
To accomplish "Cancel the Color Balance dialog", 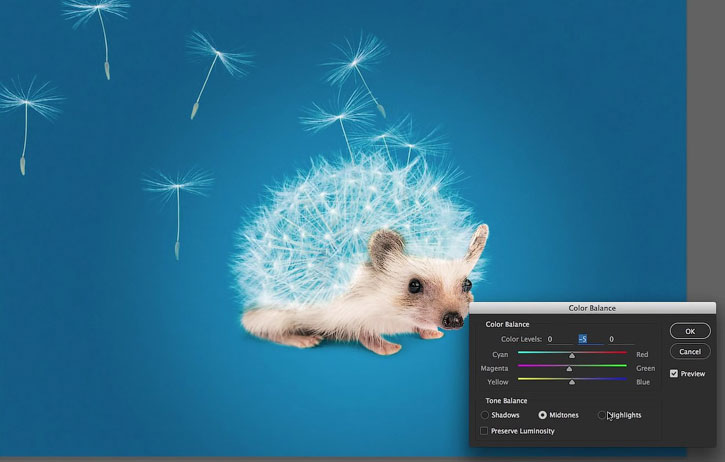I will coord(690,351).
